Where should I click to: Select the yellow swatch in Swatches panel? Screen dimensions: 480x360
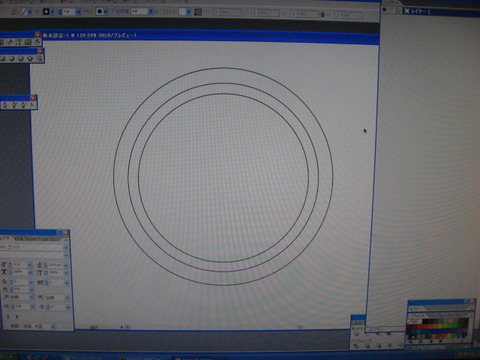coord(439,326)
